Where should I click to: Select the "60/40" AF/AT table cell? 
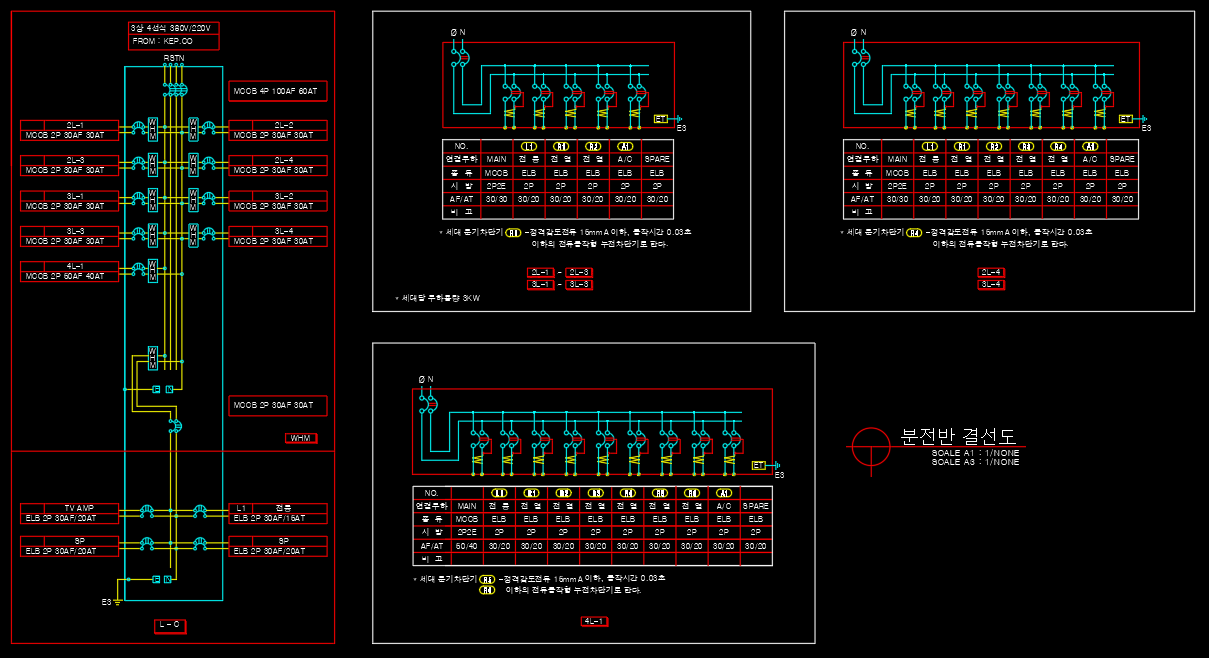coord(466,546)
